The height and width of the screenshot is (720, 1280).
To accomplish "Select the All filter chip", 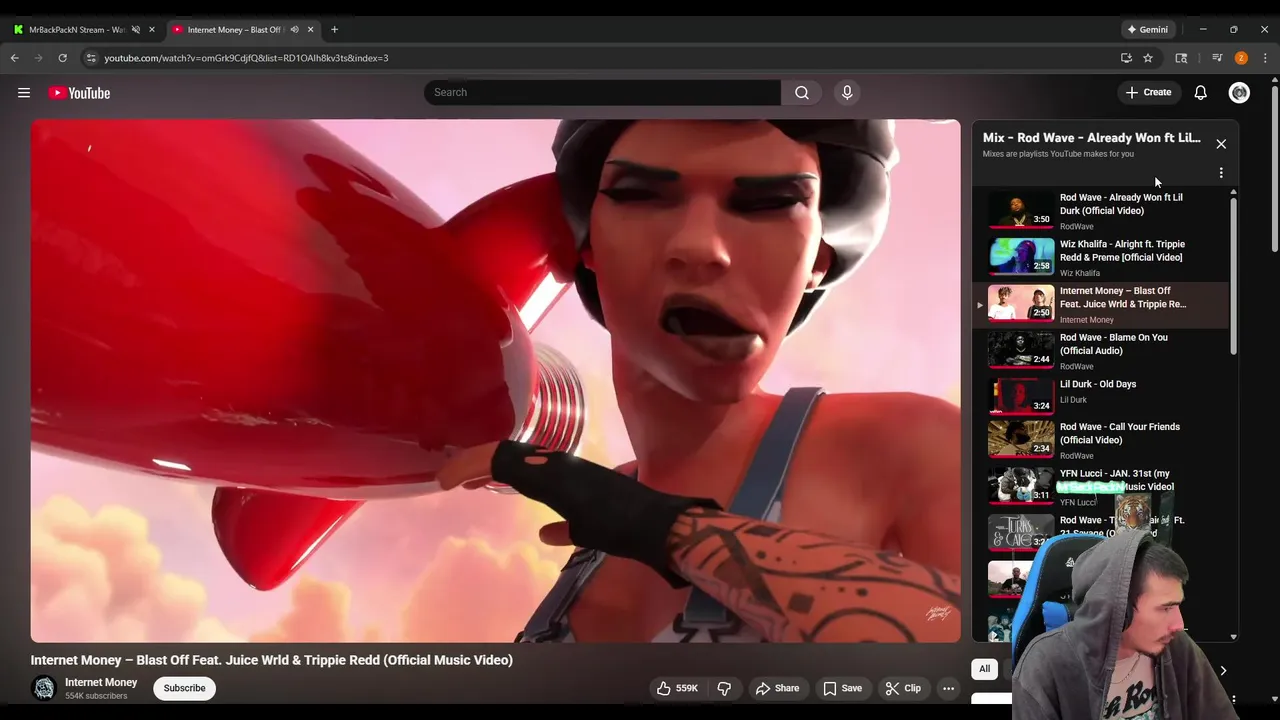I will pos(984,669).
